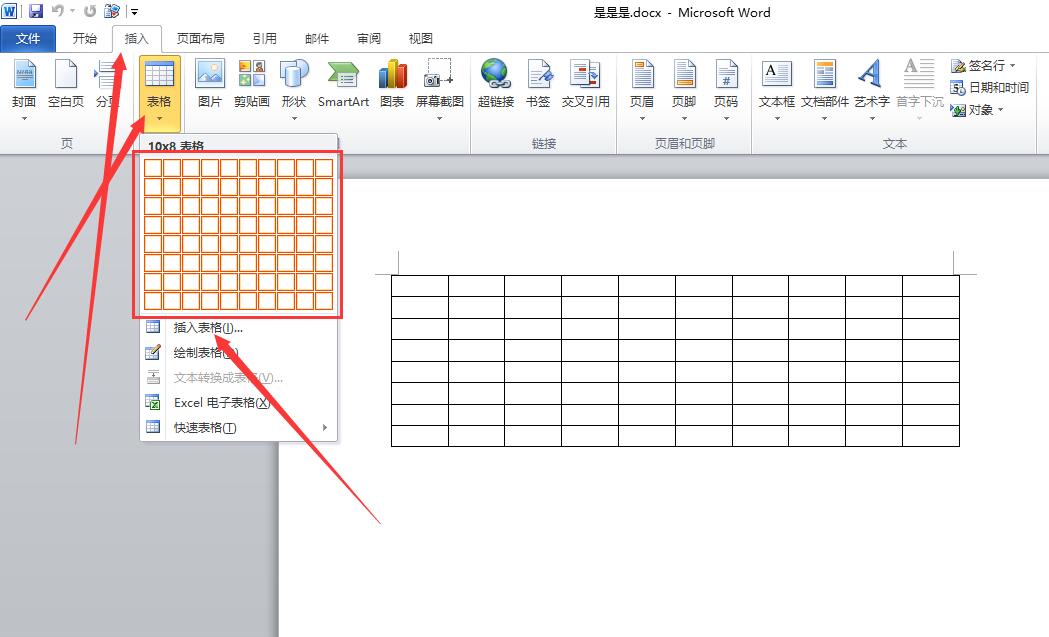Expand the 页码 dropdown arrow

coord(726,119)
